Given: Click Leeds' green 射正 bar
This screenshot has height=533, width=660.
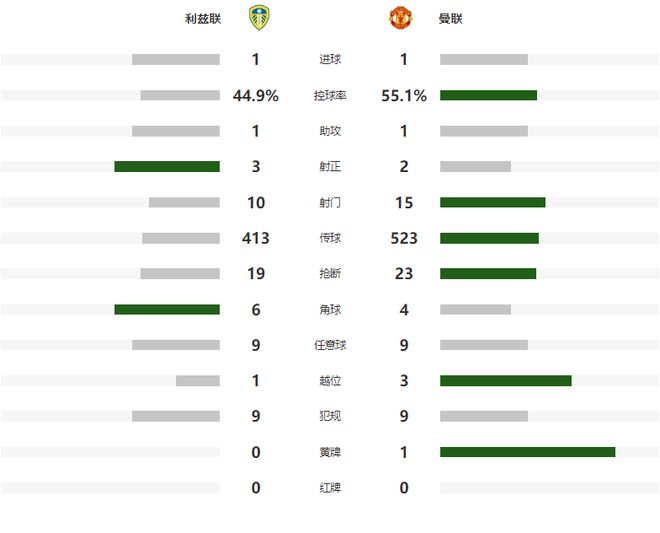Looking at the screenshot, I should 167,167.
